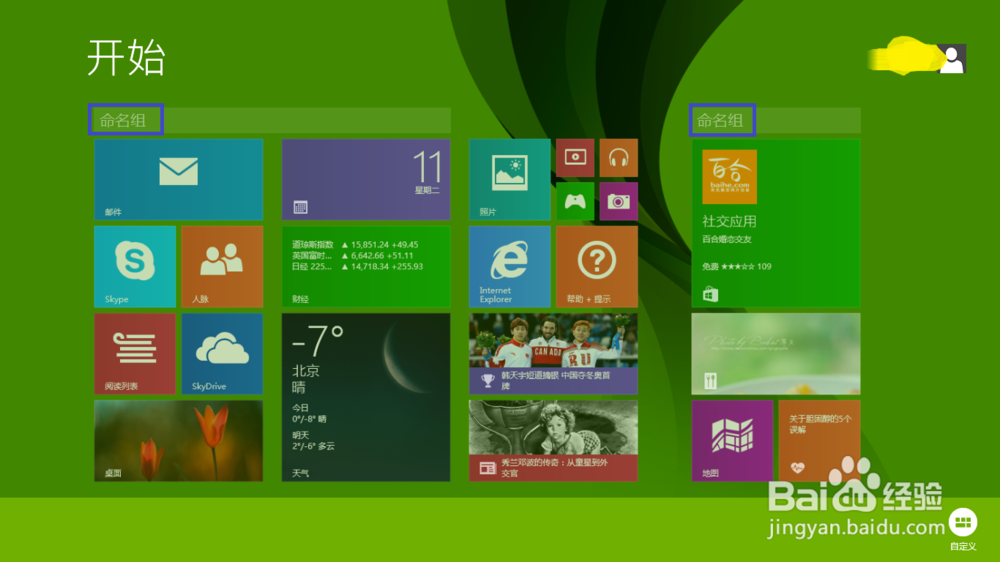Viewport: 1000px width, 562px height.
Task: Click the user account avatar
Action: tap(952, 59)
